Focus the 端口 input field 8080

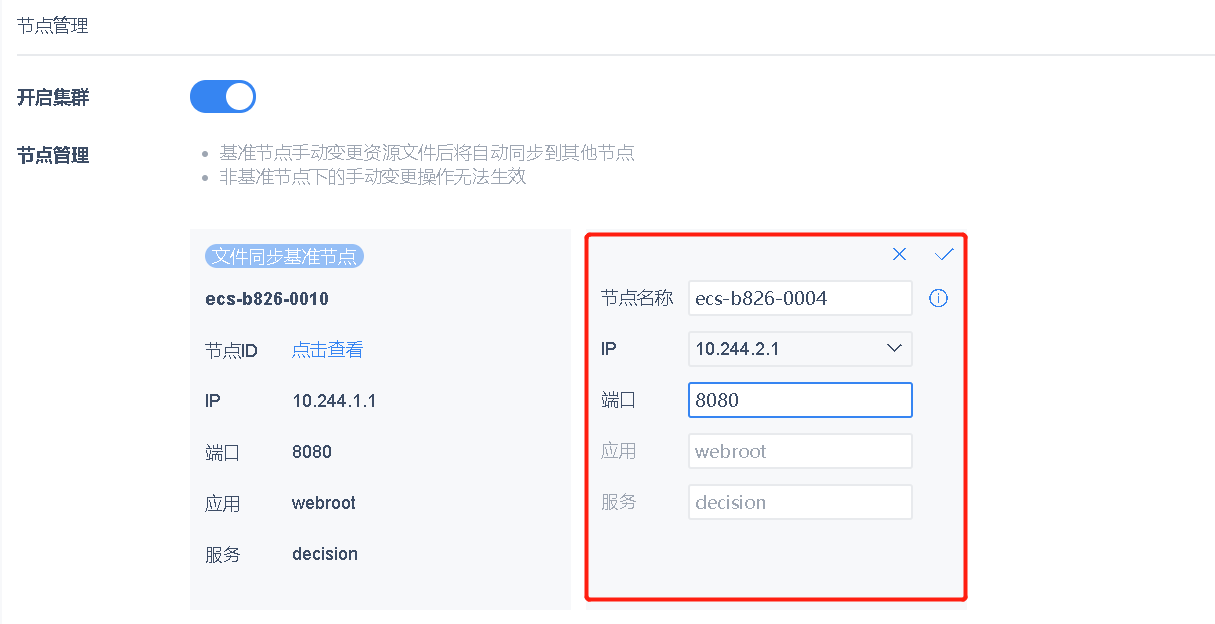[800, 400]
